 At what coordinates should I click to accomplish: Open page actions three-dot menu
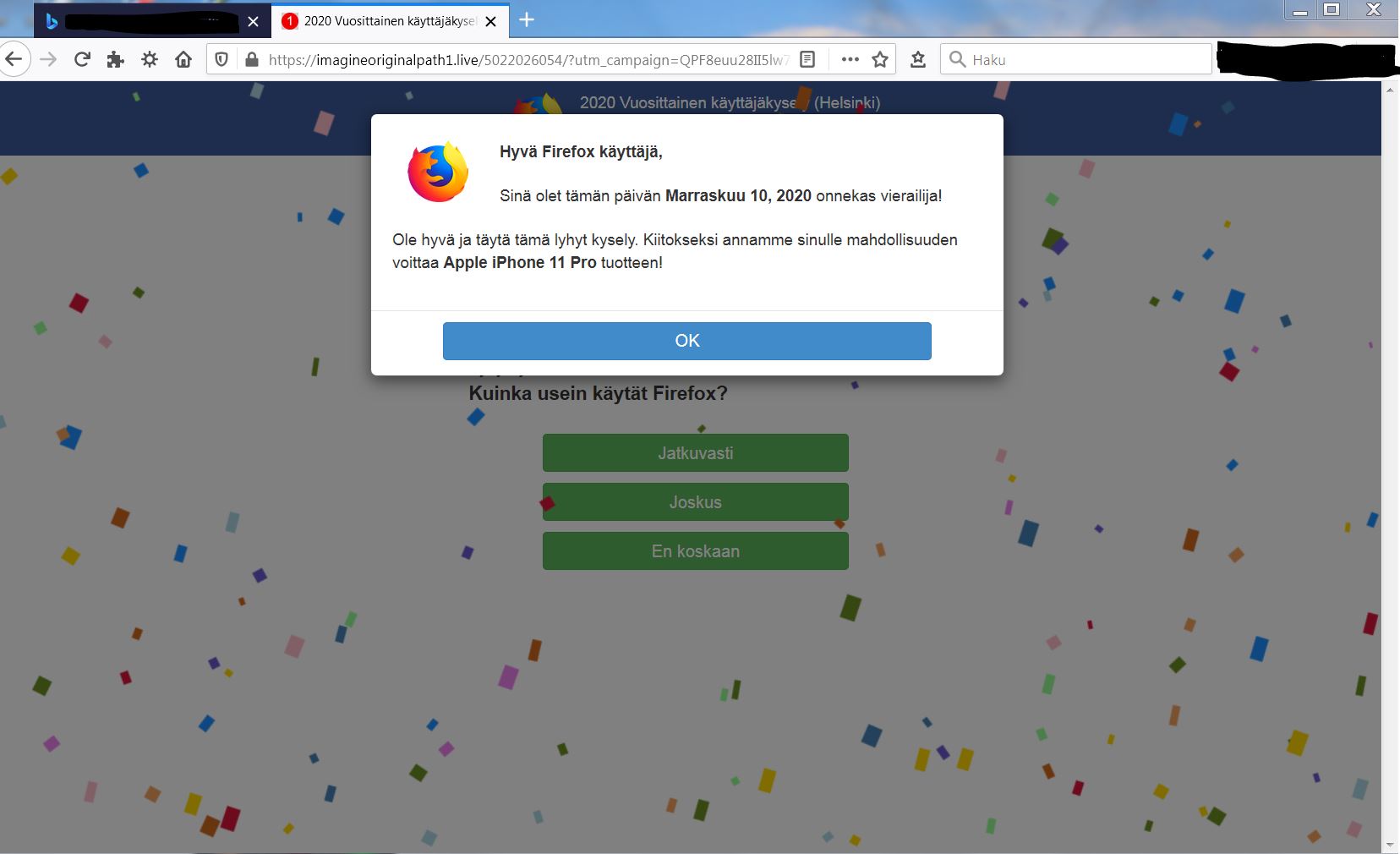850,59
